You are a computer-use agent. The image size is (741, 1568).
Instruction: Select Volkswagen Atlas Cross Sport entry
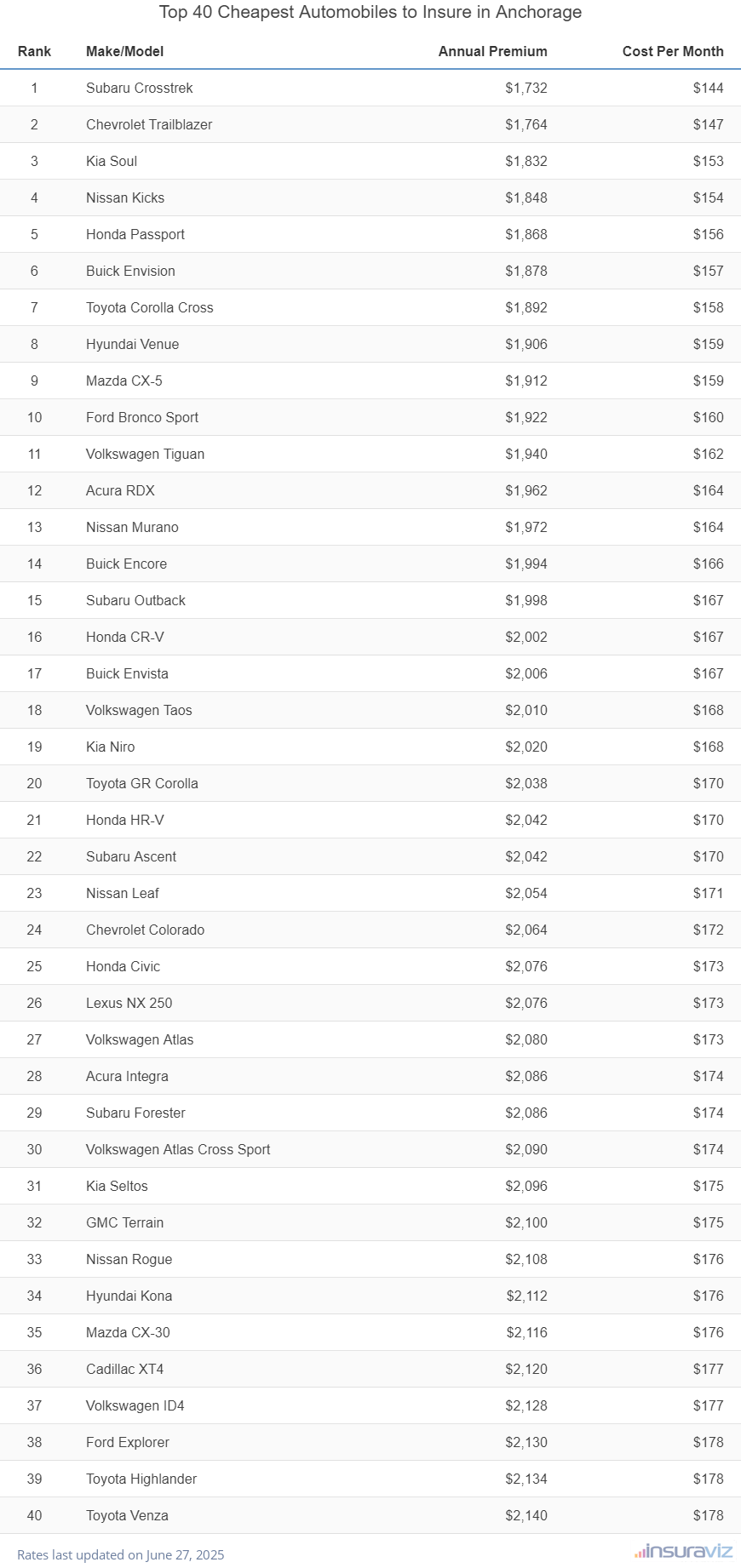[x=177, y=1149]
